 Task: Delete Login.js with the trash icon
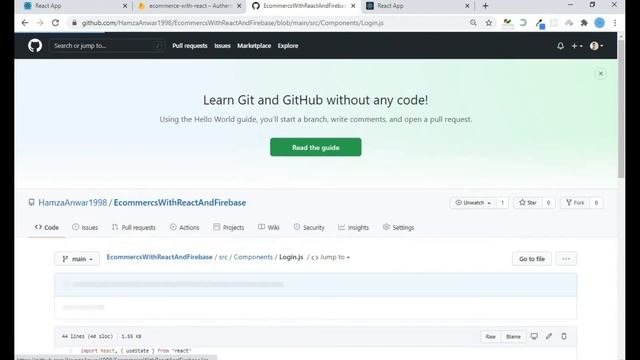pyautogui.click(x=564, y=336)
